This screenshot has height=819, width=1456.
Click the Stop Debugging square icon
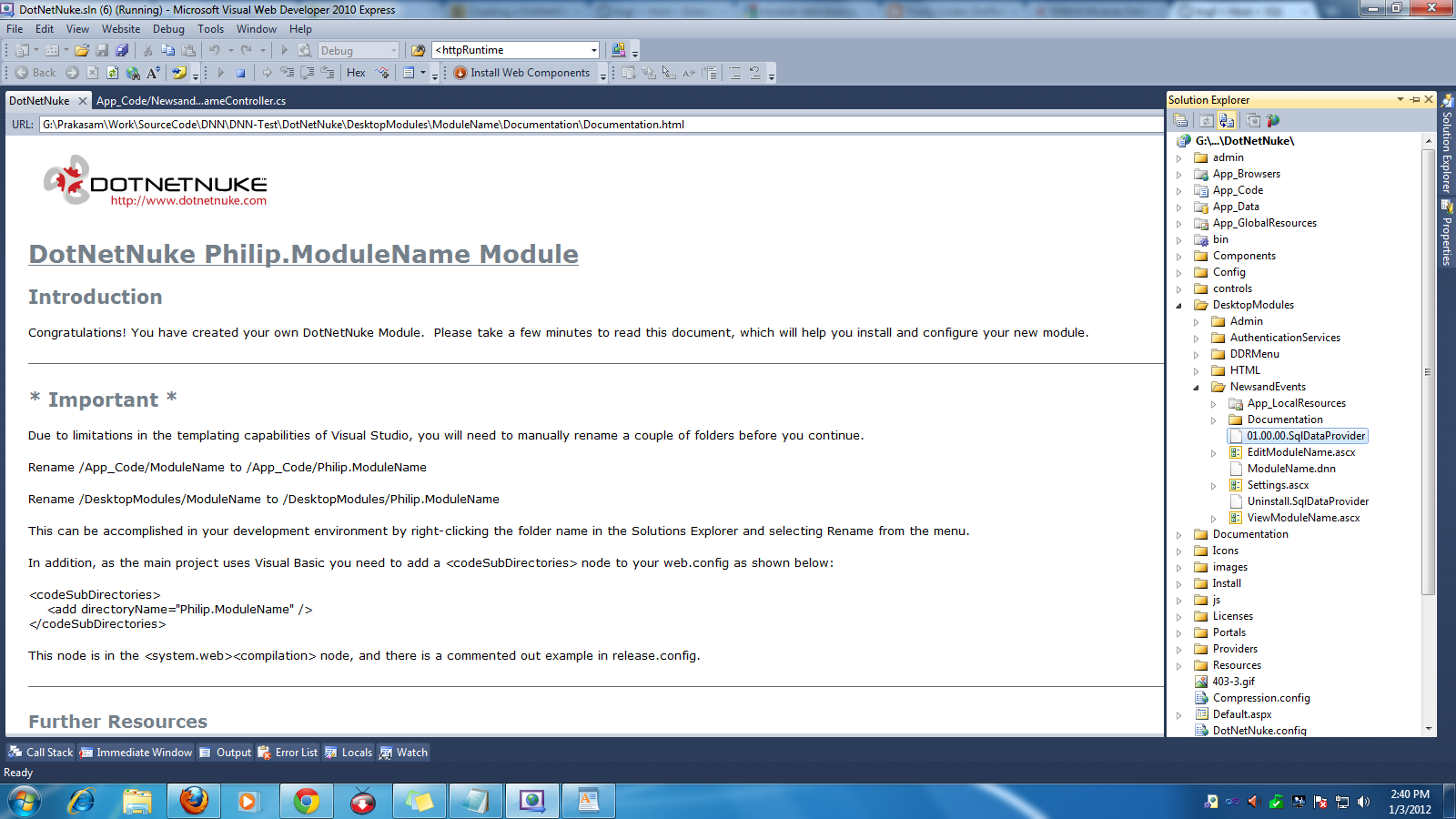click(240, 73)
